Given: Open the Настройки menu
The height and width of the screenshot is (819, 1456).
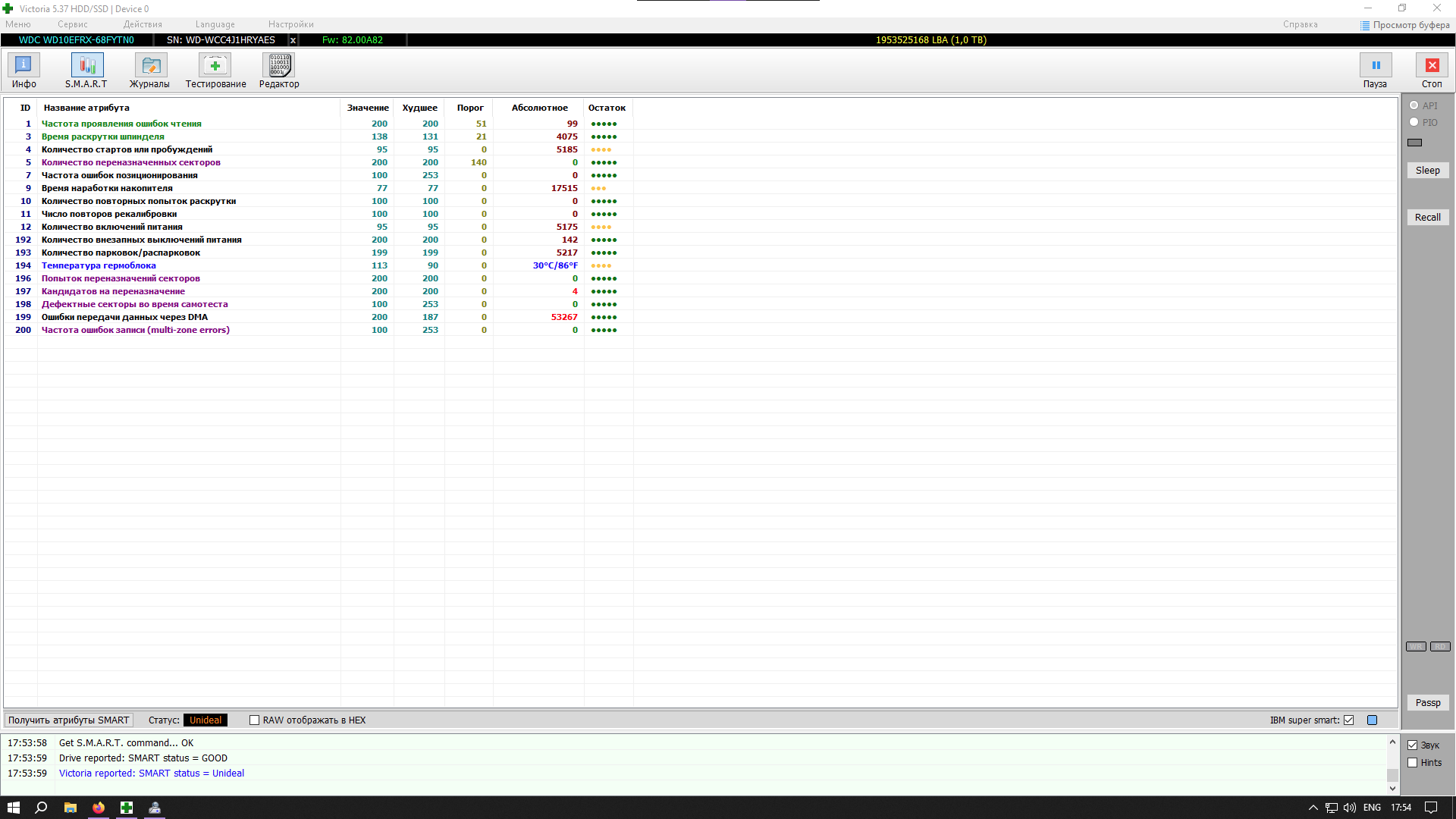Looking at the screenshot, I should [x=290, y=24].
